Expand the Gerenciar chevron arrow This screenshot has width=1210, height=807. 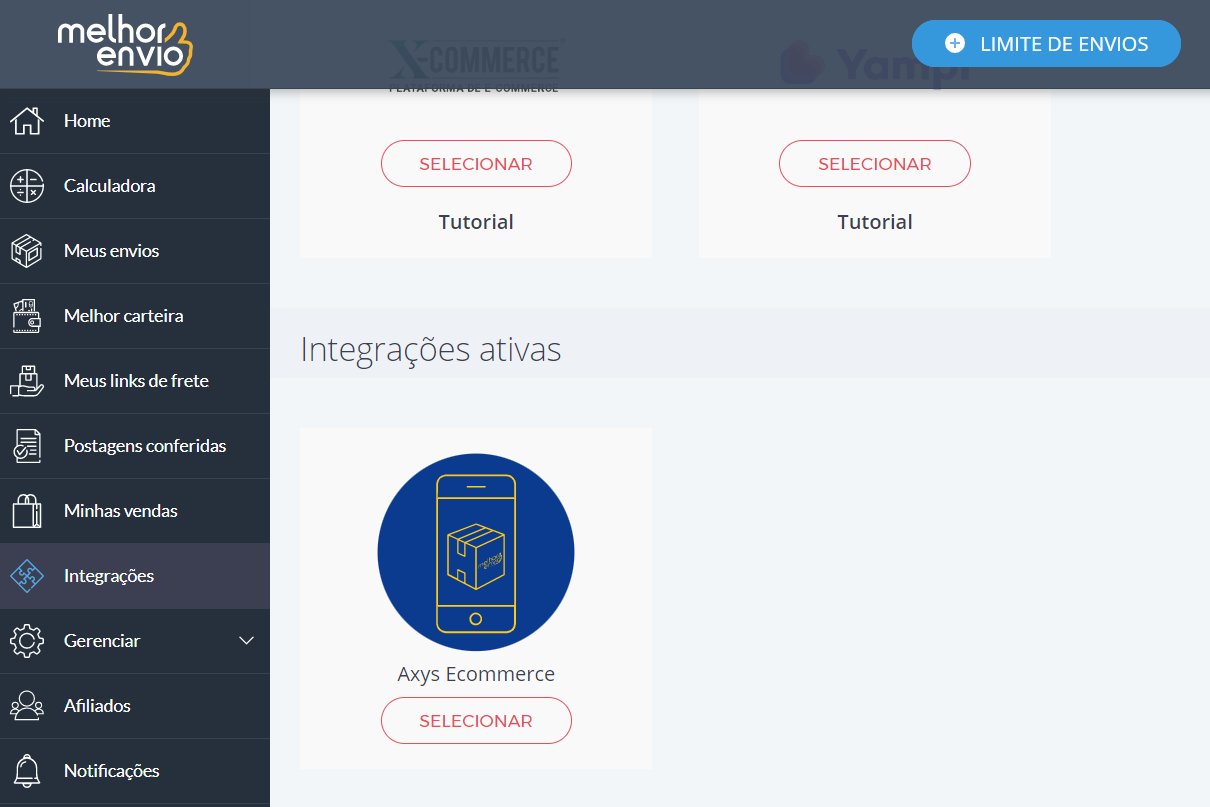(x=247, y=641)
